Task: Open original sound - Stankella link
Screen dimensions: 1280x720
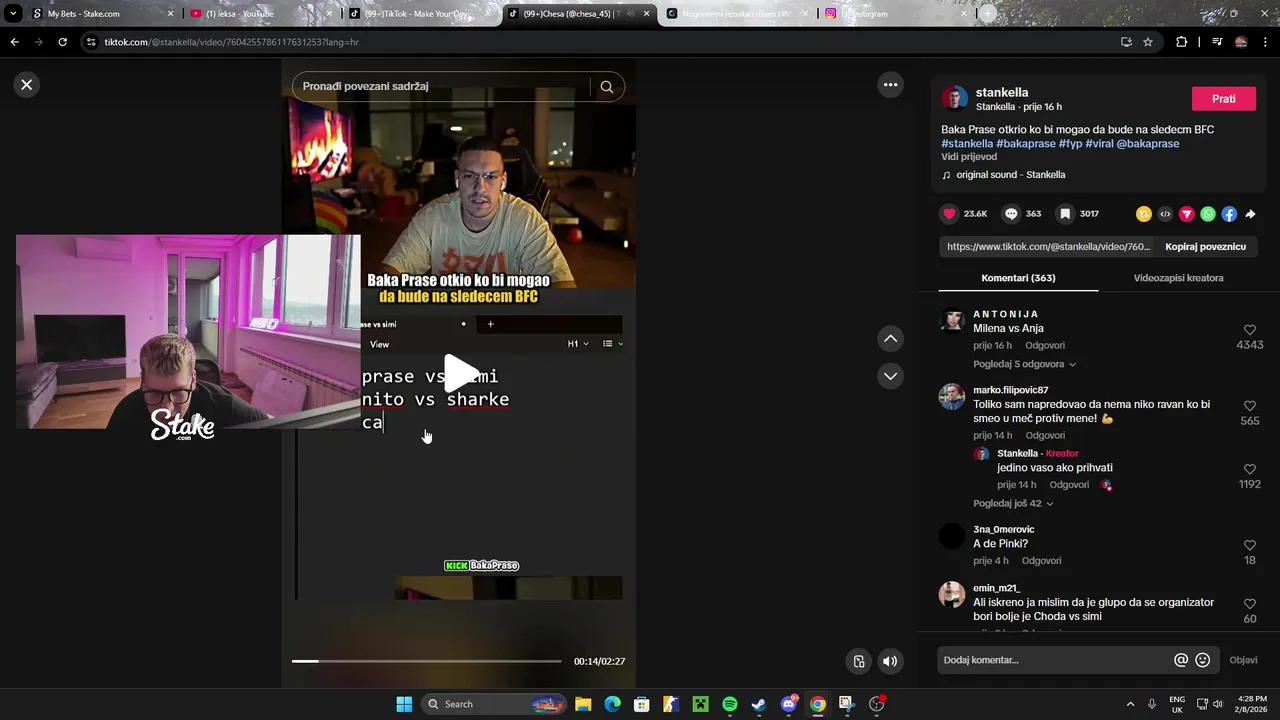Action: [1010, 175]
